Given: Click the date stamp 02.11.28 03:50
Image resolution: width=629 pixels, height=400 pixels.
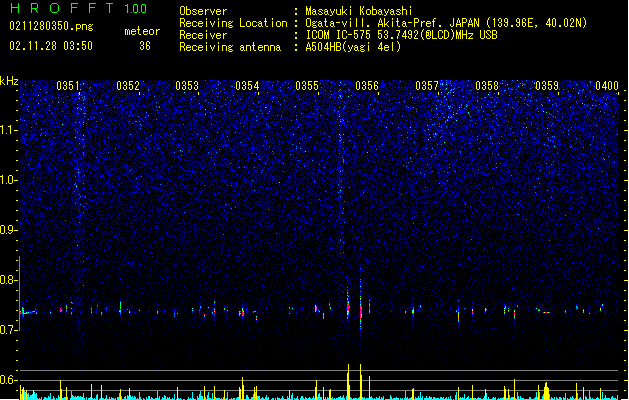Looking at the screenshot, I should click(51, 46).
